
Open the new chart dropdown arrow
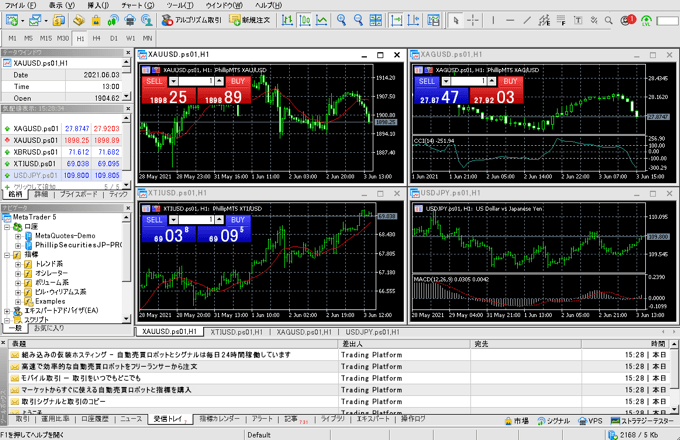click(23, 20)
